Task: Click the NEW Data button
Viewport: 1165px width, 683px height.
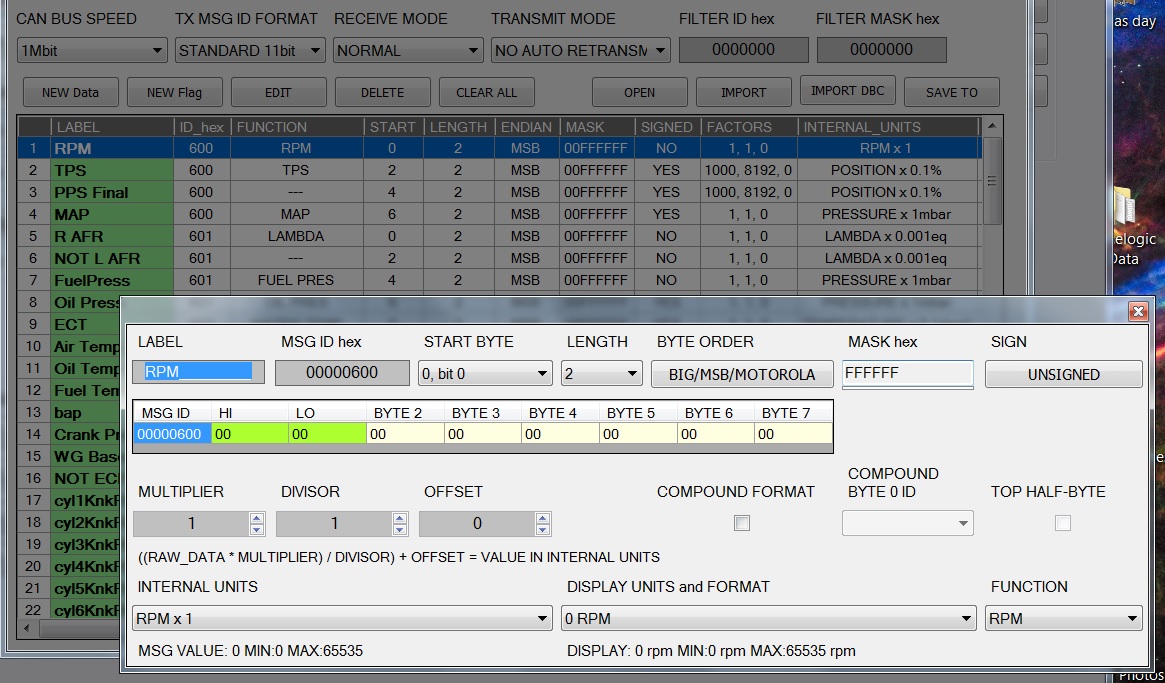Action: [x=70, y=92]
